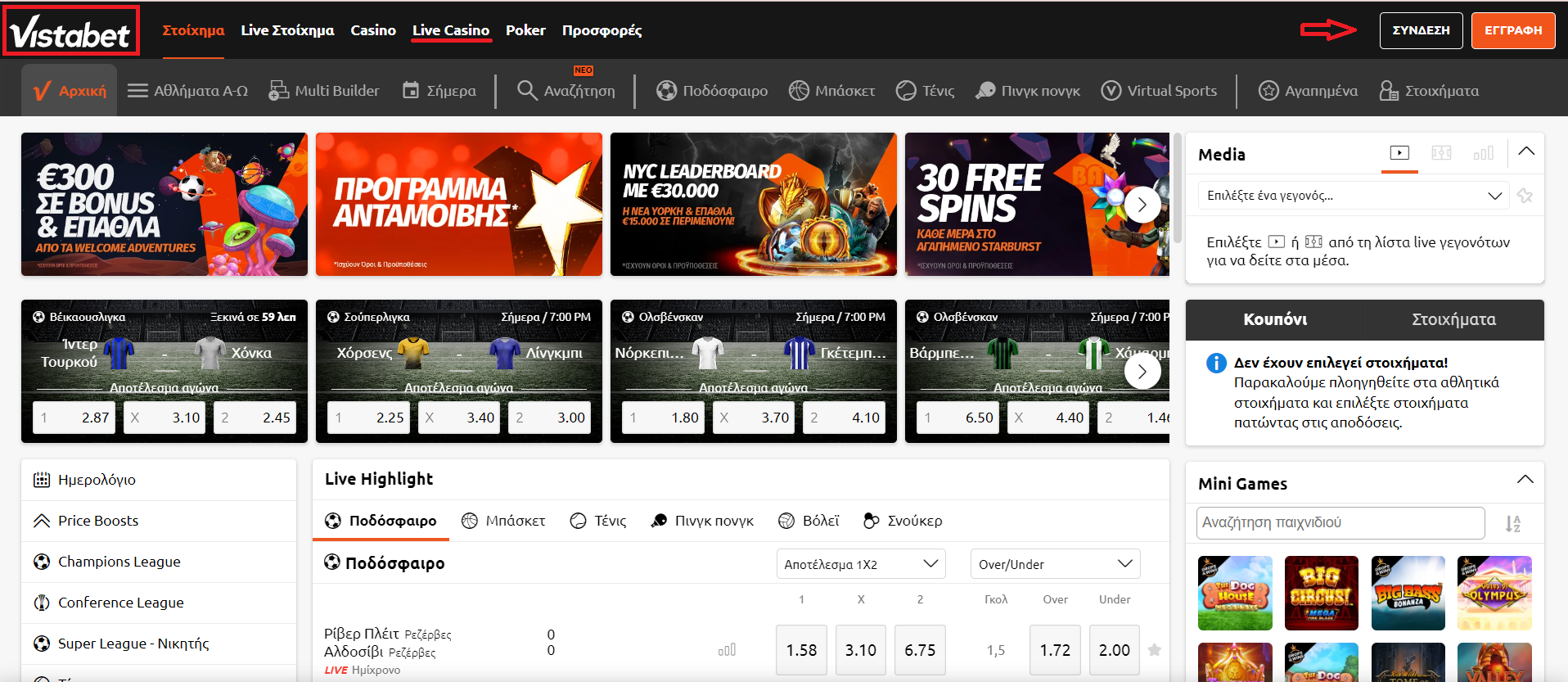Screen dimensions: 1568x682
Task: Open Σήμερα calendar view
Action: pos(439,91)
